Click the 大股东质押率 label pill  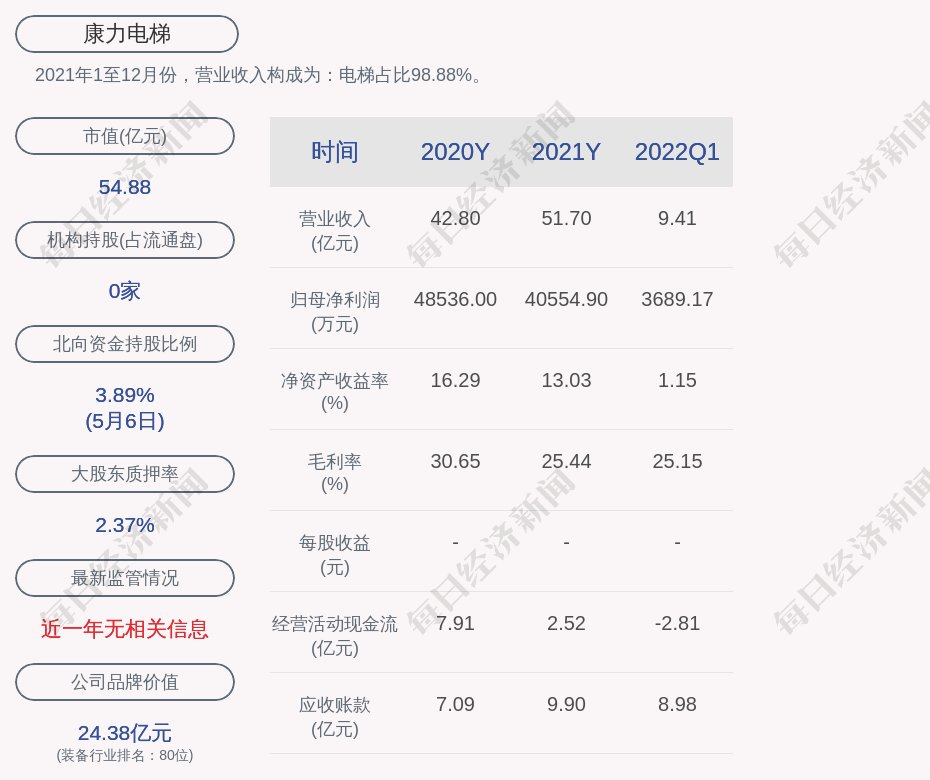pyautogui.click(x=125, y=474)
